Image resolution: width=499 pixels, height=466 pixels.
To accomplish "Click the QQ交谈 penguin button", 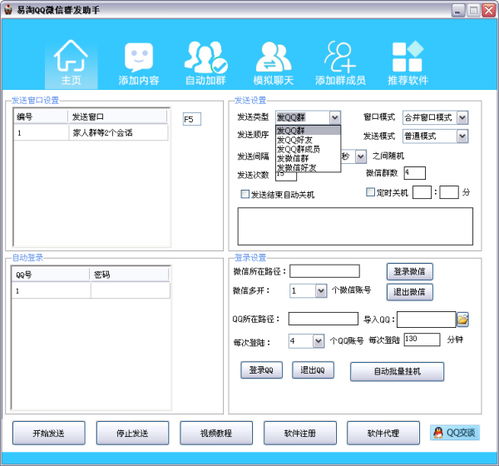I will click(455, 433).
